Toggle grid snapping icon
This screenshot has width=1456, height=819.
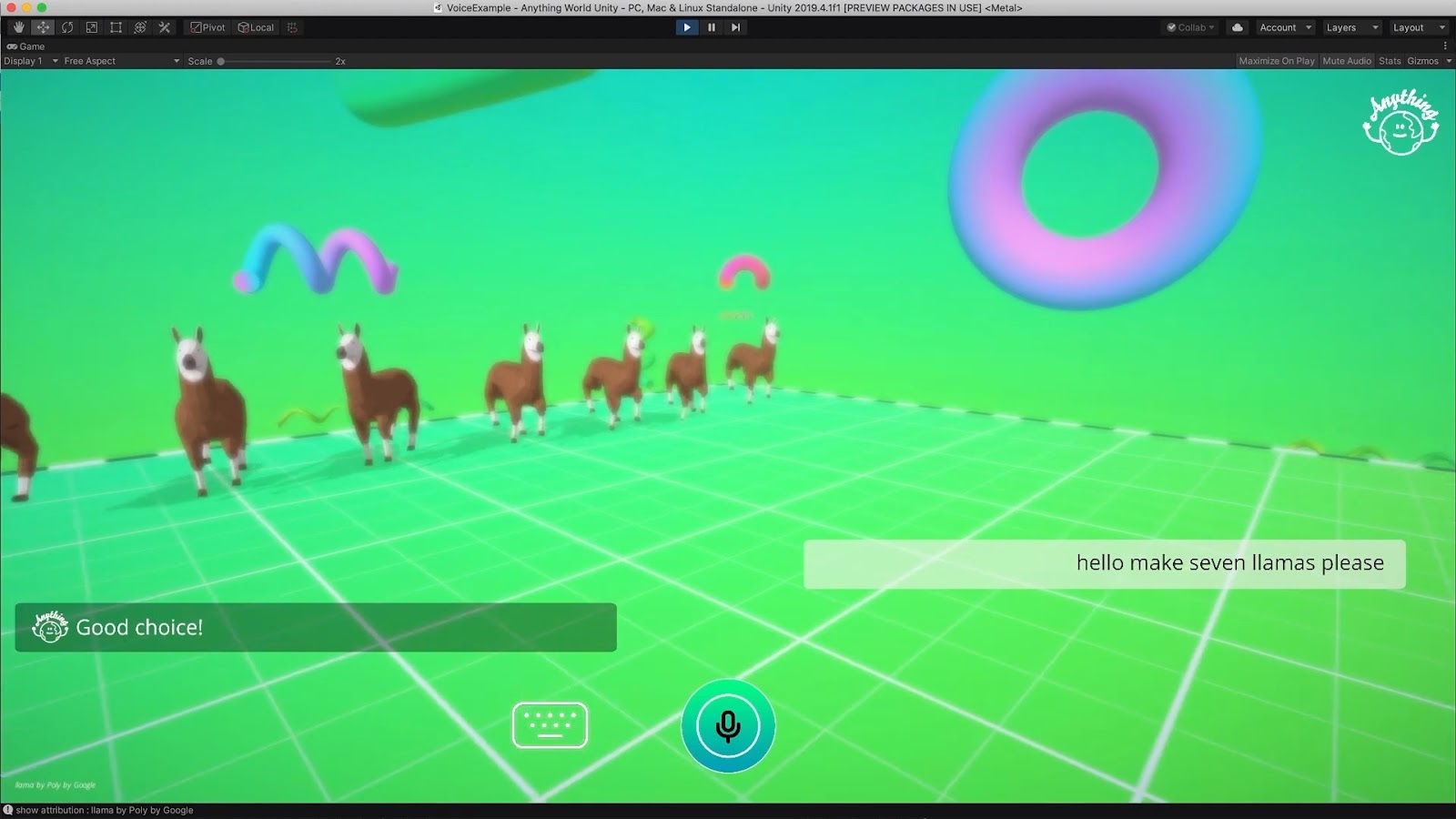tap(292, 27)
